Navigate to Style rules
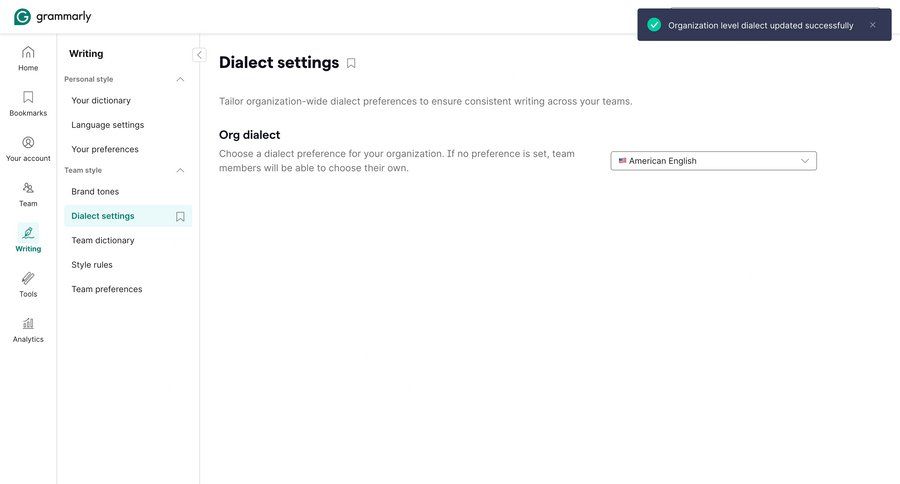 click(92, 265)
